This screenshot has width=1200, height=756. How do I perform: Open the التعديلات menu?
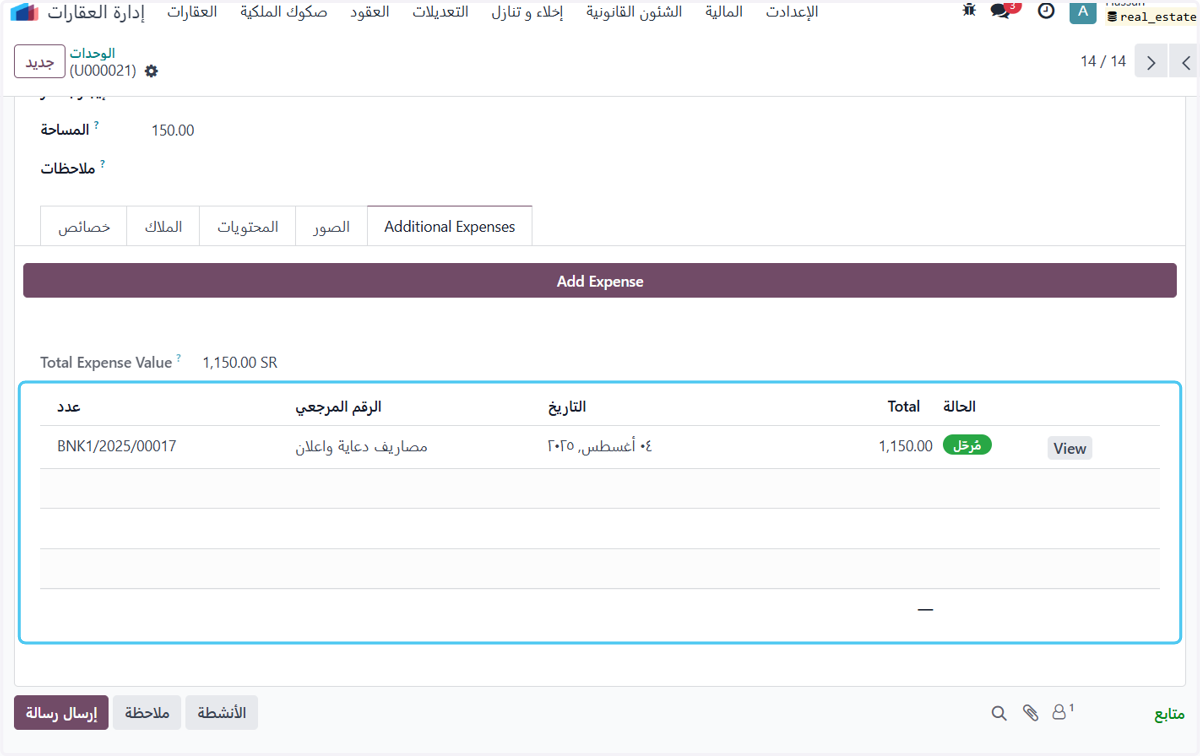click(x=440, y=12)
